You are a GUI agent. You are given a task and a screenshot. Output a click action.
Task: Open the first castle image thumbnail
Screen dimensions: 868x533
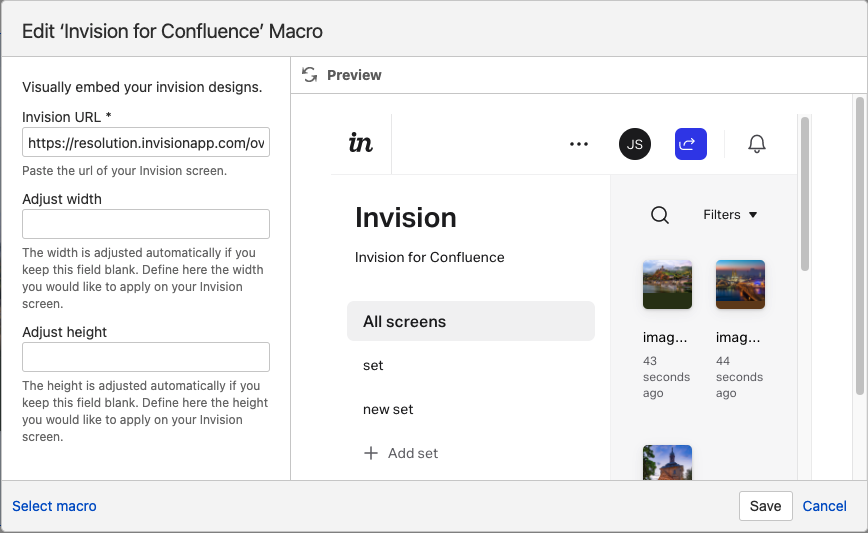[x=667, y=285]
